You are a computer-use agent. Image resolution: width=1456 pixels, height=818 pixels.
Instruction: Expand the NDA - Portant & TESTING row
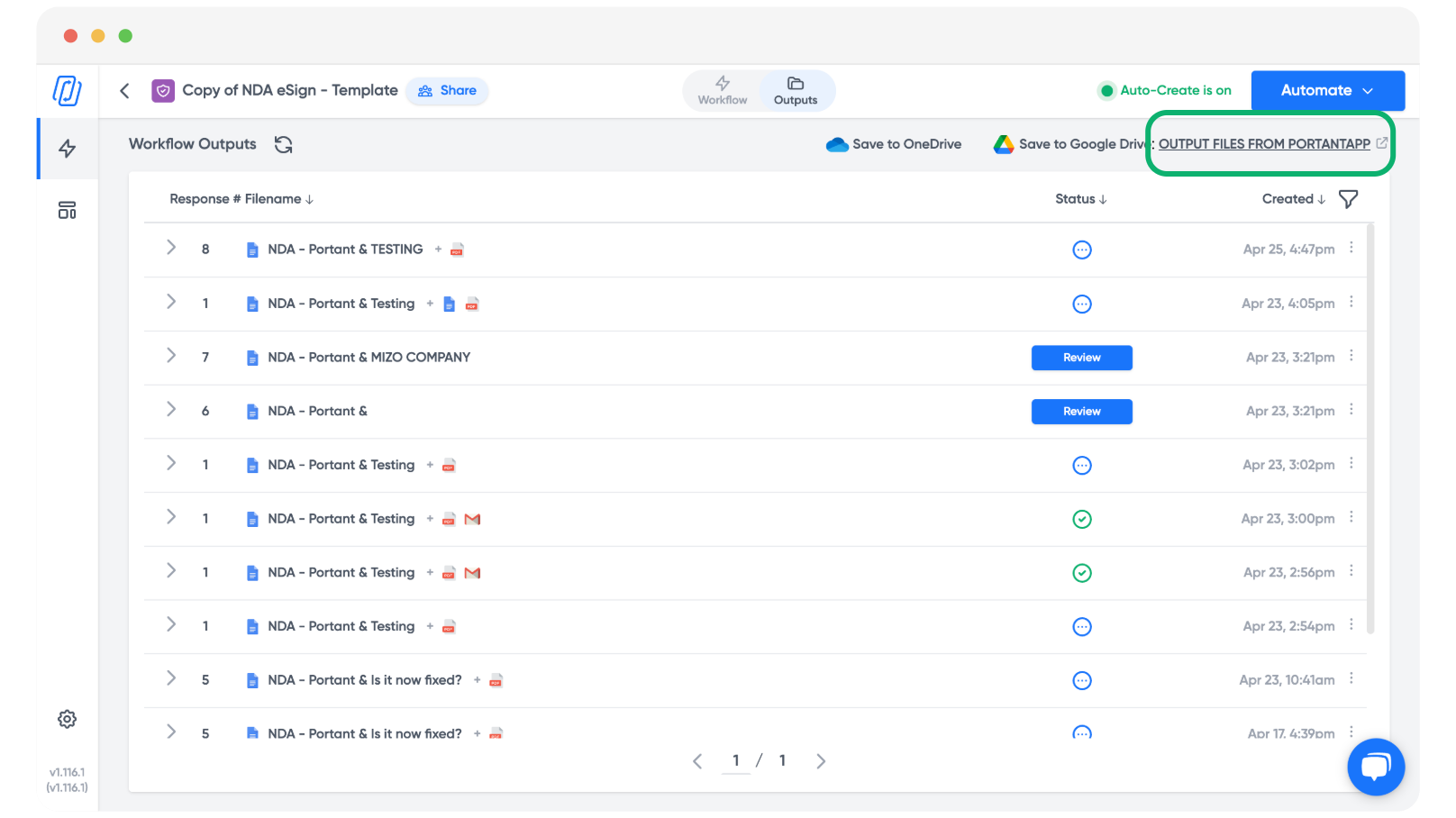pos(171,248)
